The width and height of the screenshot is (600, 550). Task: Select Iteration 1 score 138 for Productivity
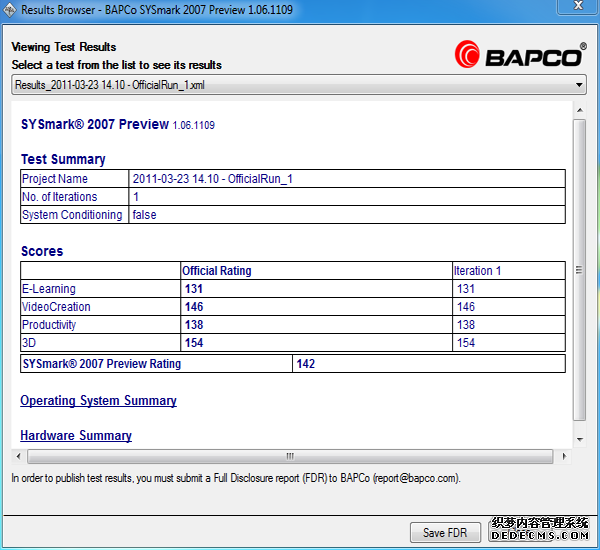pos(466,325)
